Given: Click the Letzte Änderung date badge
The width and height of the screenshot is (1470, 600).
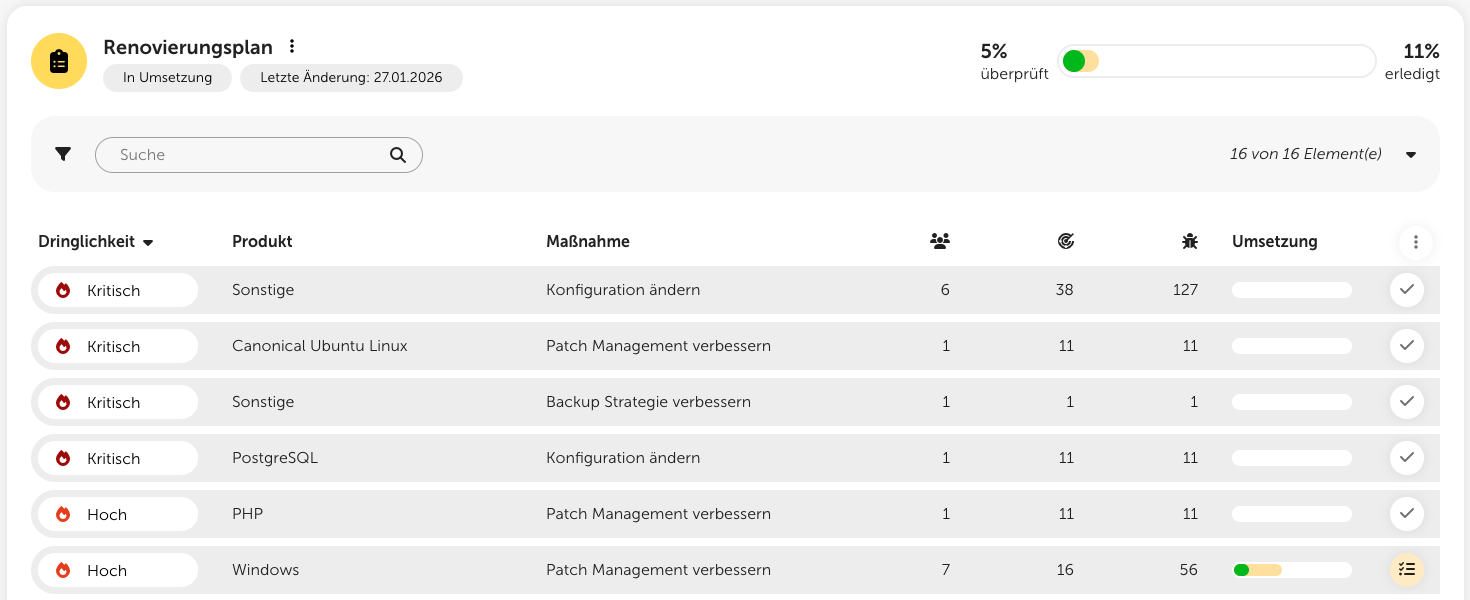Looking at the screenshot, I should [351, 78].
